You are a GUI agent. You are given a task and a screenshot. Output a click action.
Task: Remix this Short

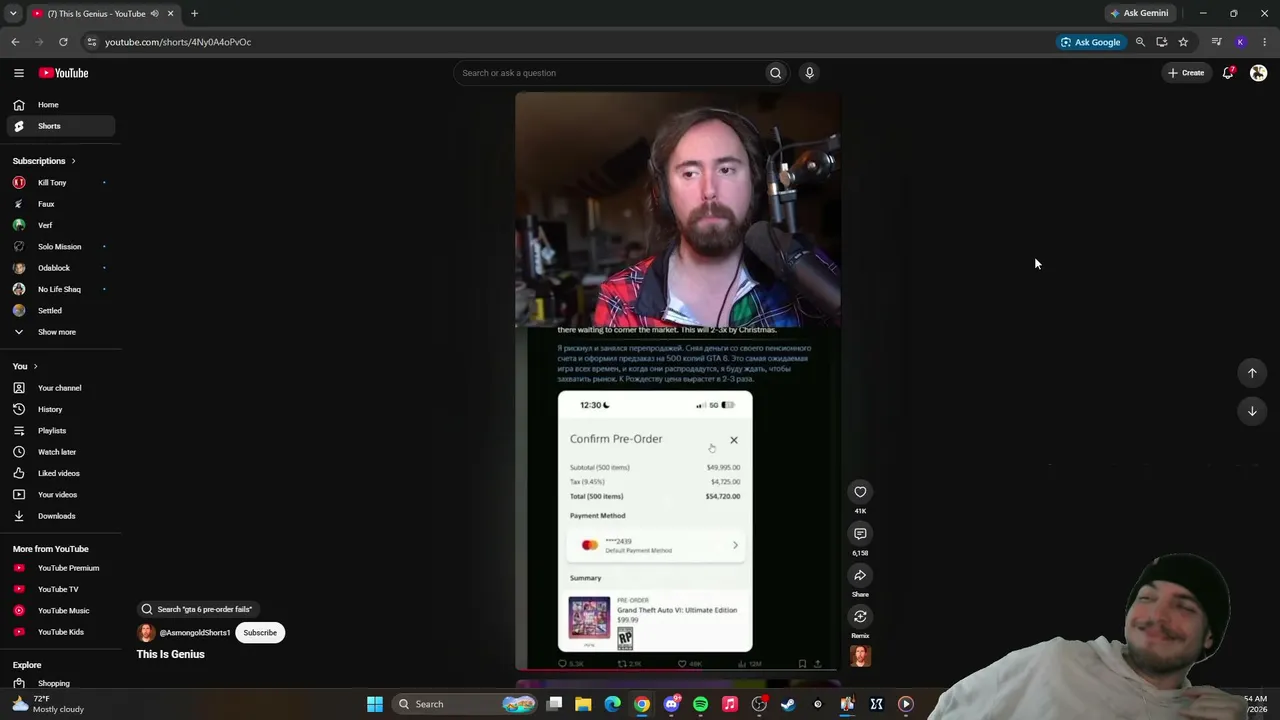point(860,617)
